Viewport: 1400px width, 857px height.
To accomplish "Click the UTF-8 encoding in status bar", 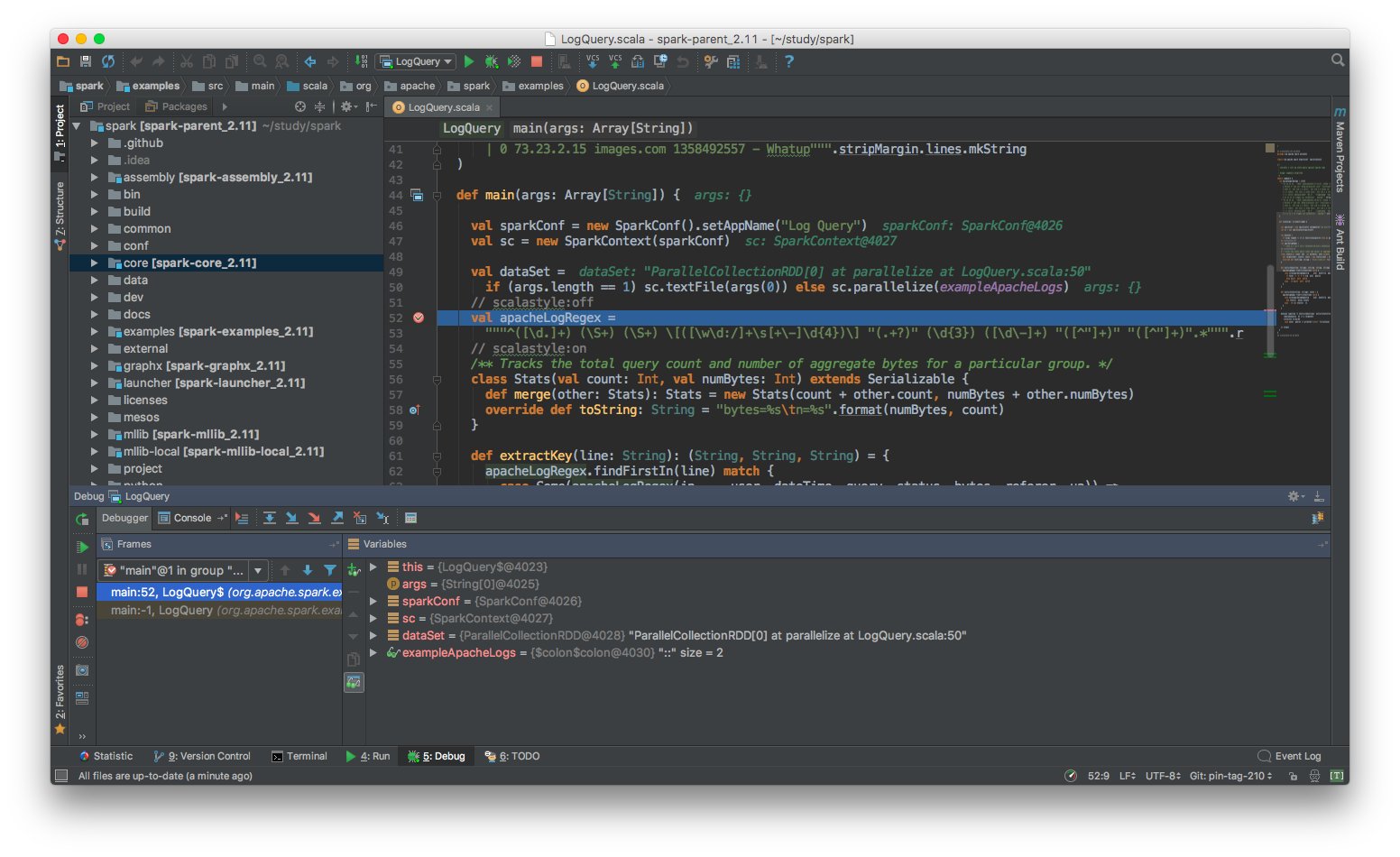I will (1163, 776).
